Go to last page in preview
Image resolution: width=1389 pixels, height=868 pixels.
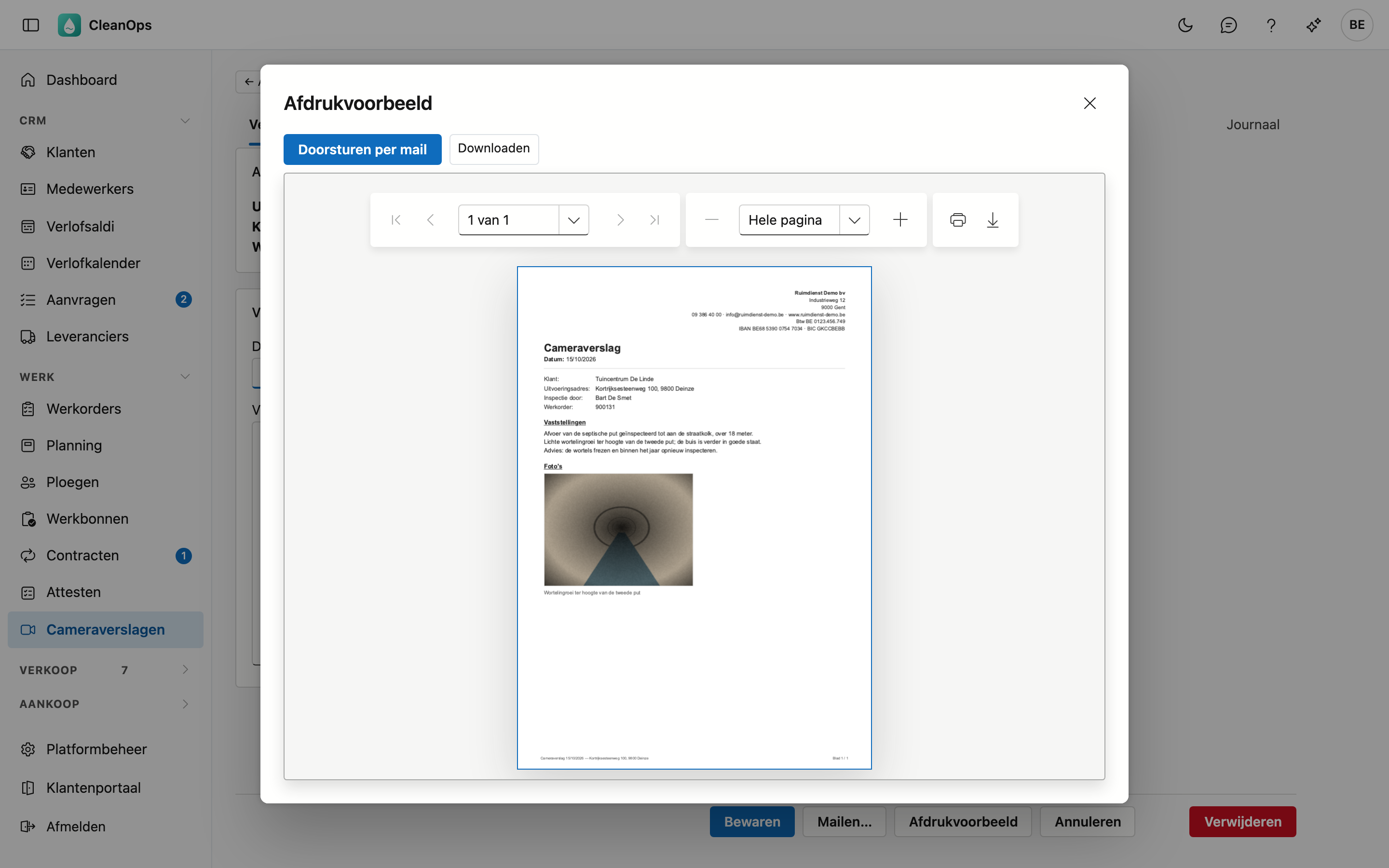(x=654, y=220)
